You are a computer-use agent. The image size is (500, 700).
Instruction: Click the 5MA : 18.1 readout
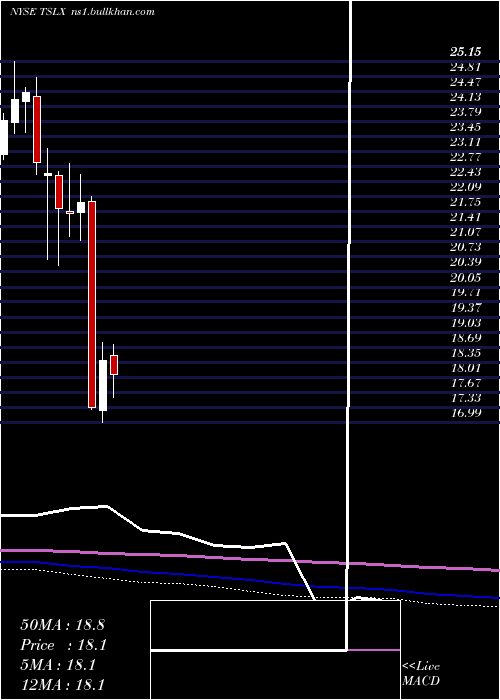pyautogui.click(x=58, y=665)
